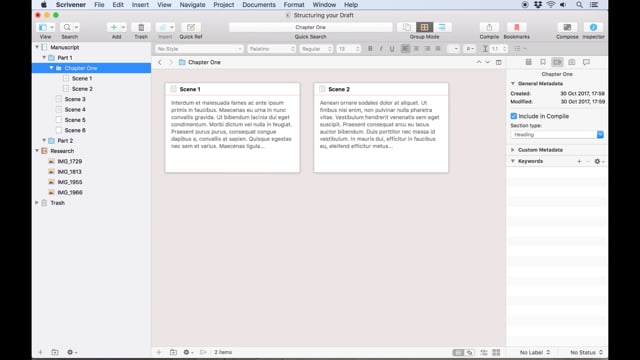Center align text

(416, 49)
